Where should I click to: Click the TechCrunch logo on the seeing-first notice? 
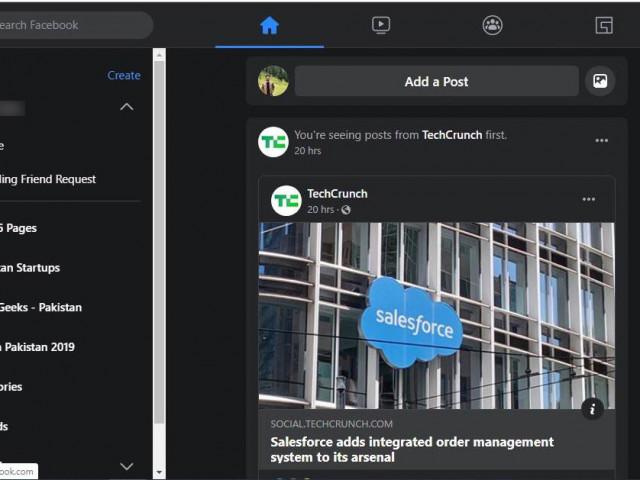(x=273, y=142)
